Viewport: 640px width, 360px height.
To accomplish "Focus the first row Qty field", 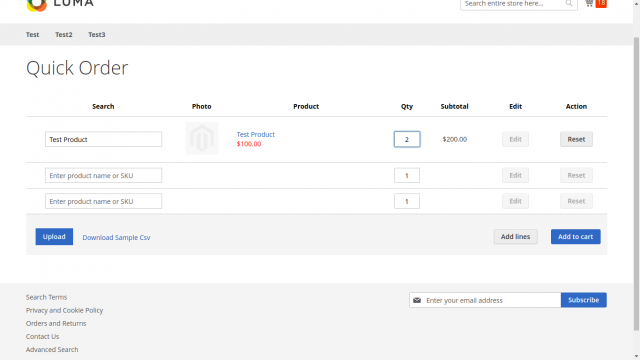I will pyautogui.click(x=407, y=139).
